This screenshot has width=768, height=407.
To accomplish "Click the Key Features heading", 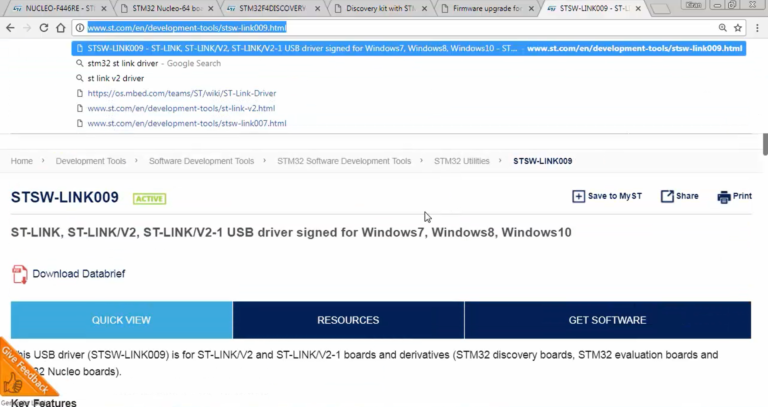I will coord(44,403).
